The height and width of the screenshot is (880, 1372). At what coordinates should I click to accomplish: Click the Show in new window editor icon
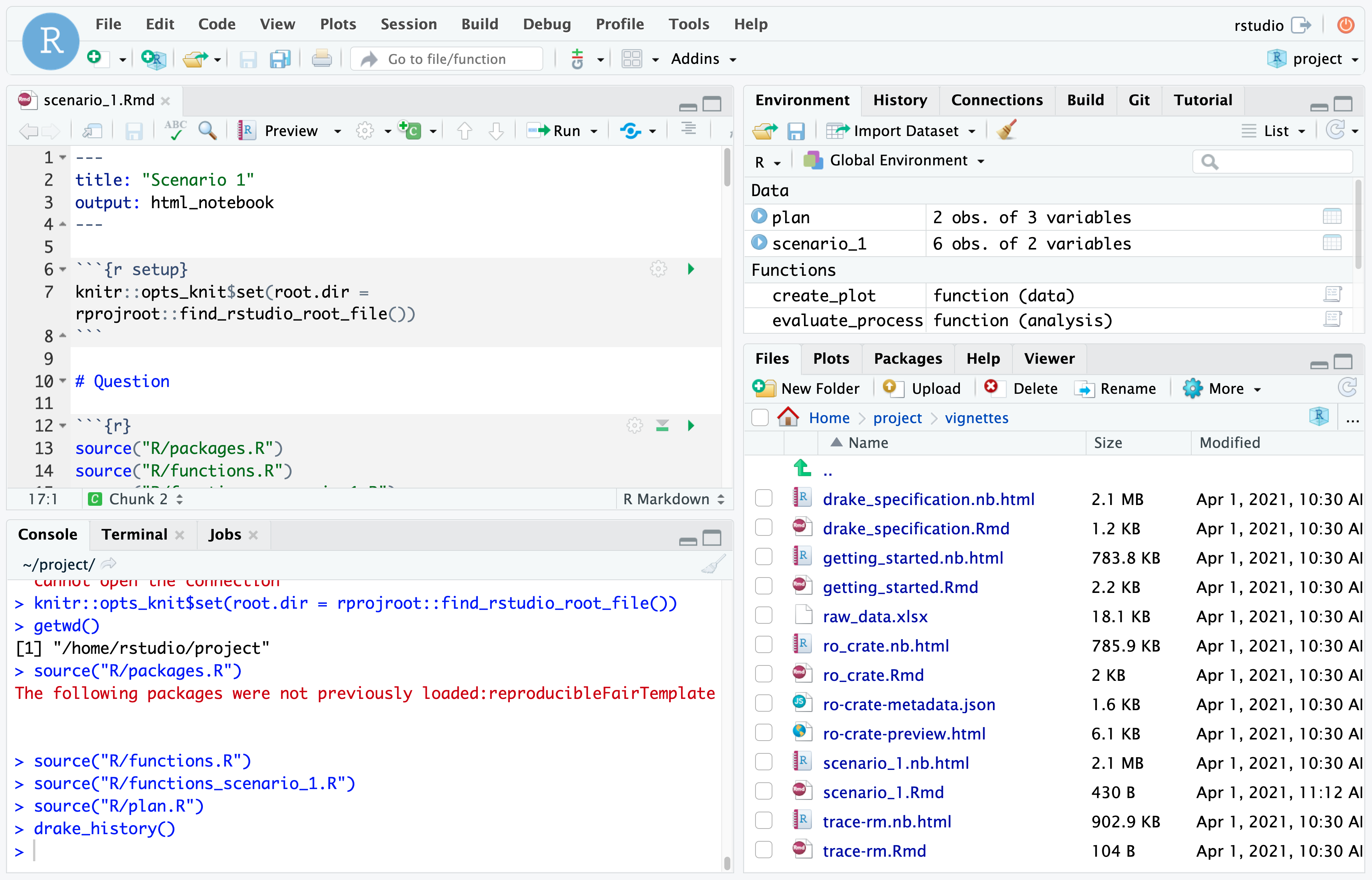92,131
